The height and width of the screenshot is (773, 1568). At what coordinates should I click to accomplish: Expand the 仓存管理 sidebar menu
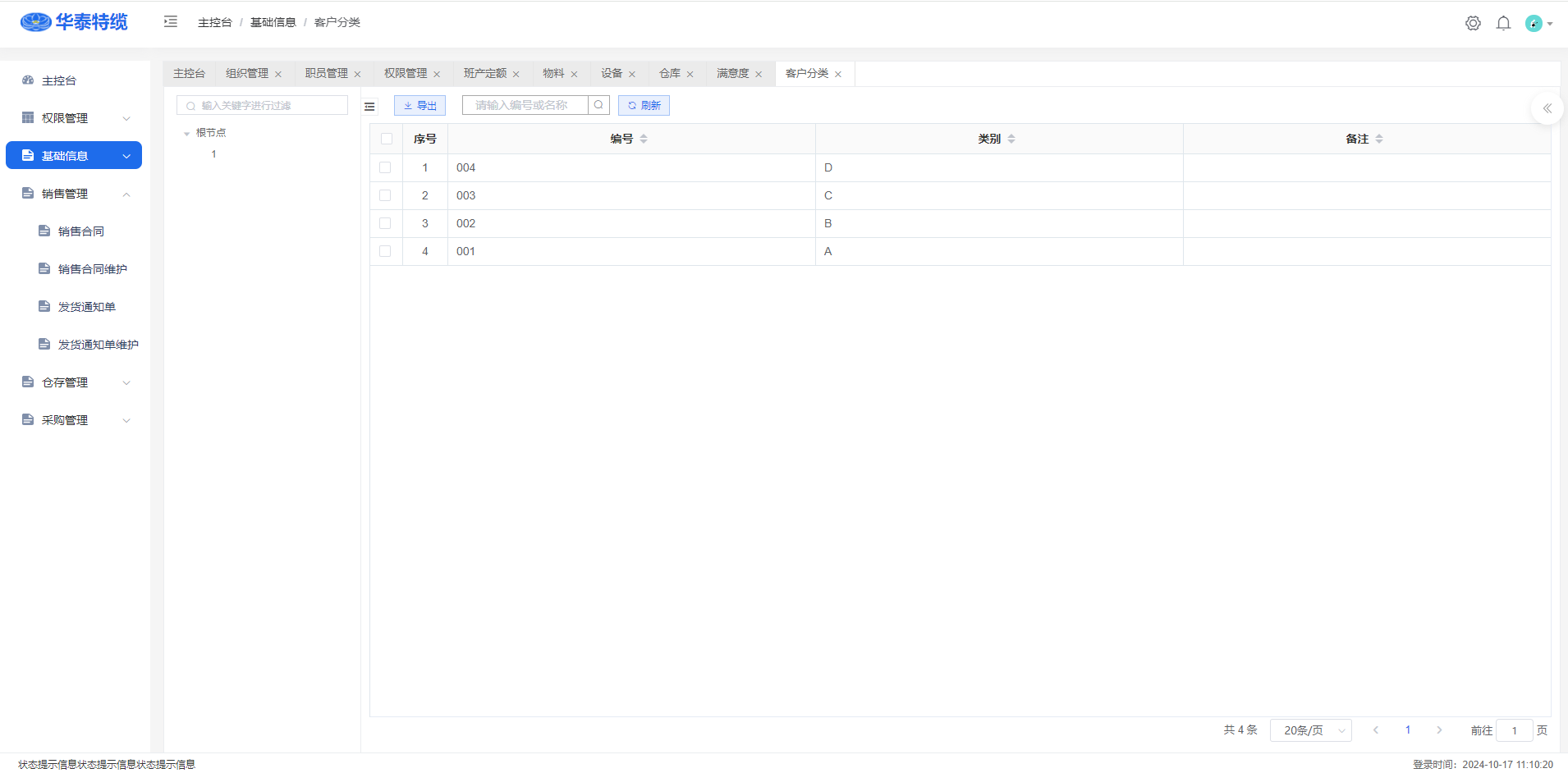(74, 382)
